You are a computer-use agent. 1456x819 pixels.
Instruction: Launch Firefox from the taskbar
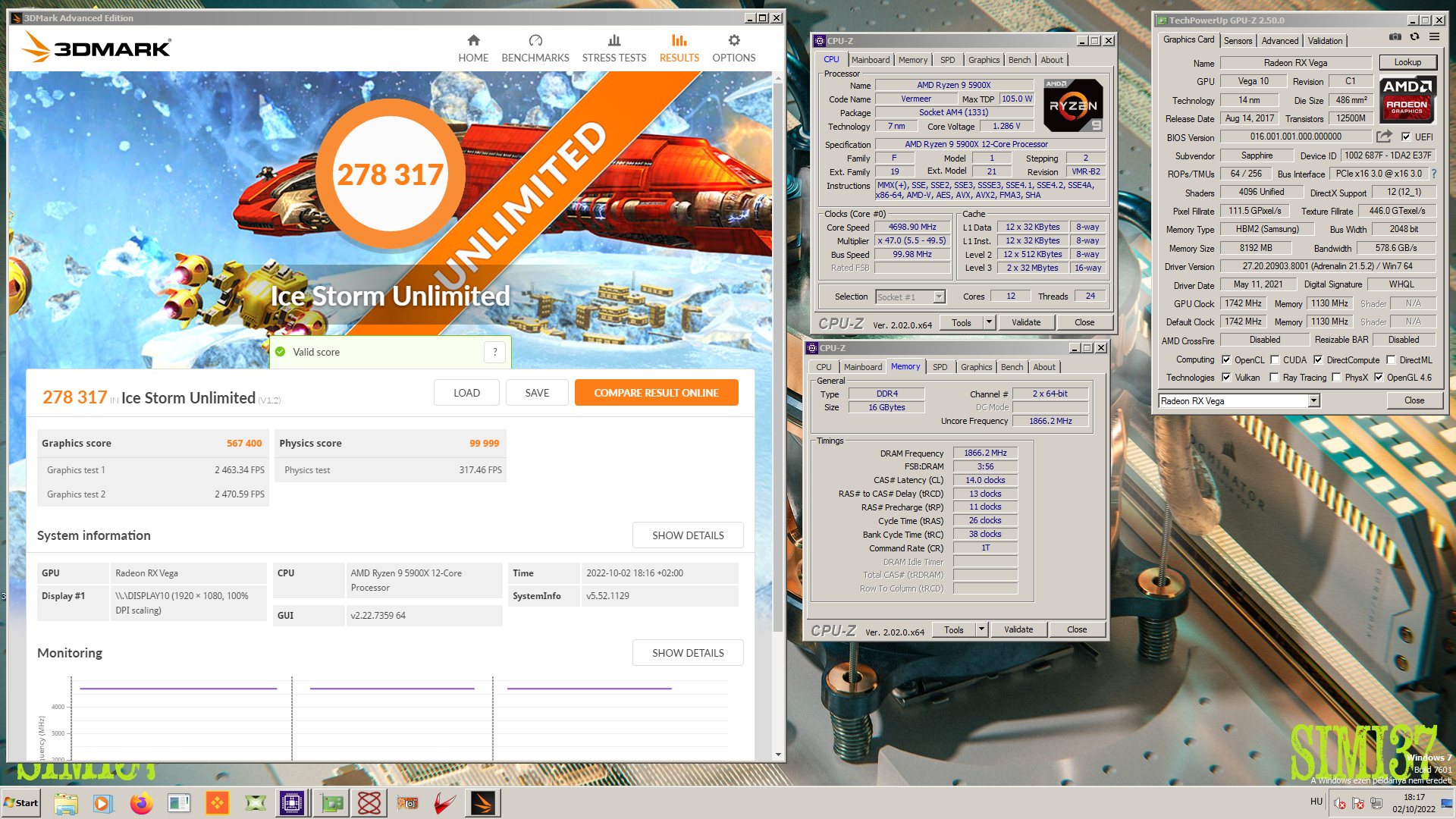click(x=141, y=803)
